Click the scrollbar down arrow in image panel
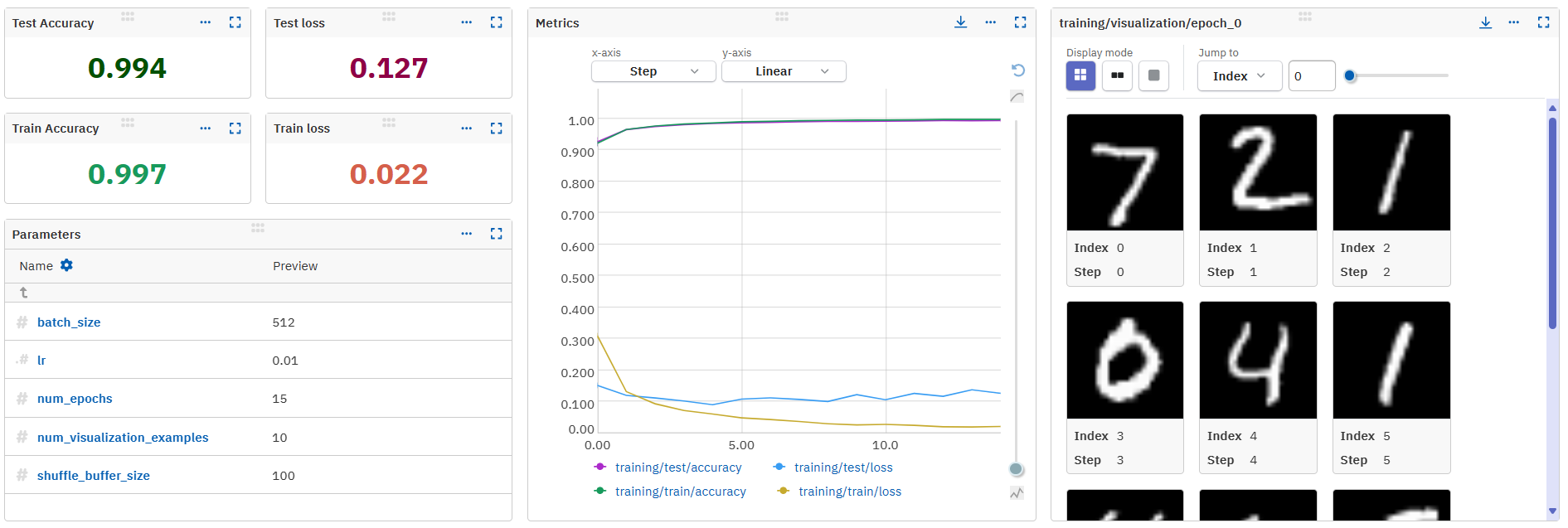Image resolution: width=1568 pixels, height=528 pixels. [x=1552, y=511]
